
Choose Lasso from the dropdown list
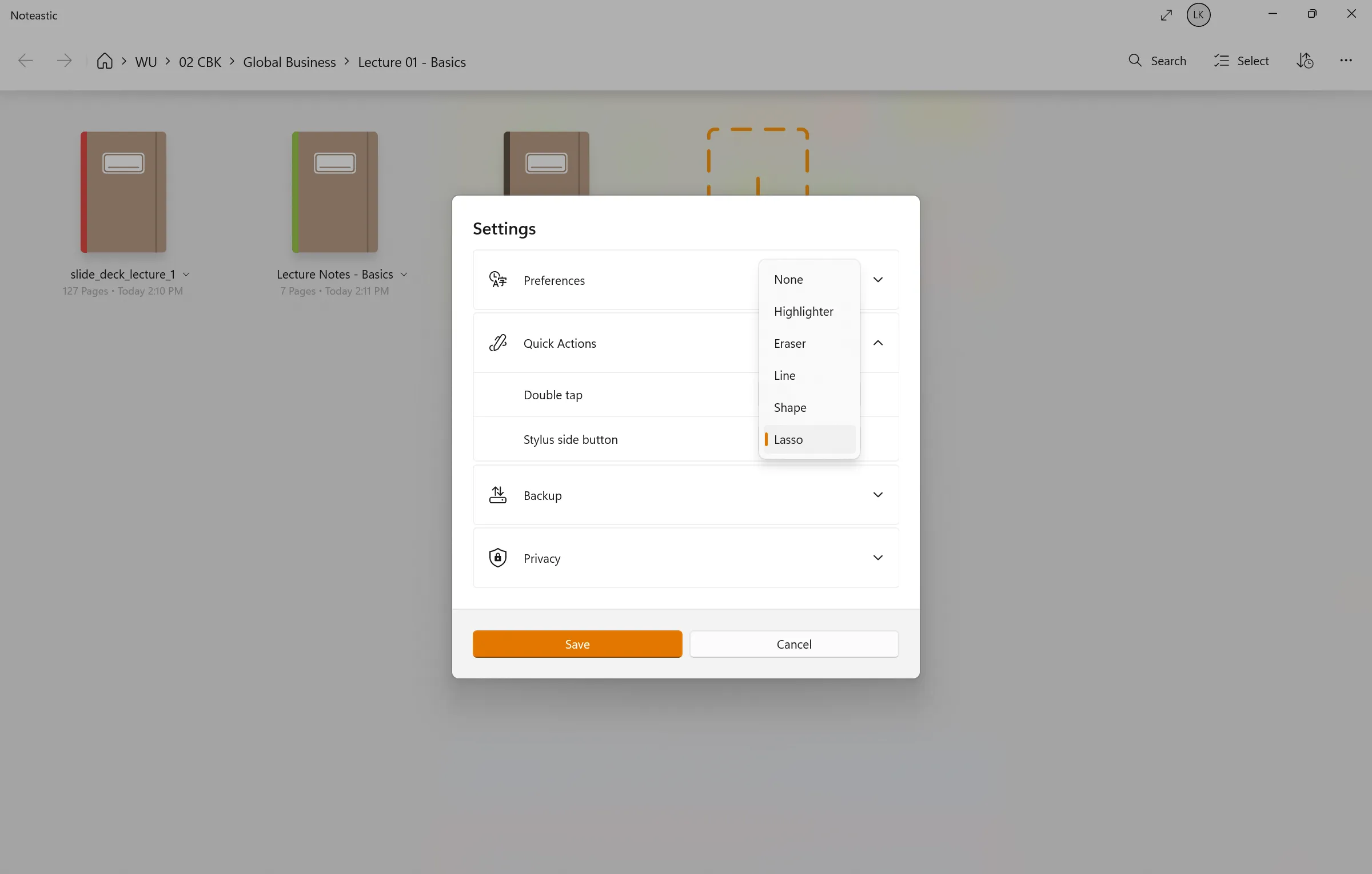point(809,439)
